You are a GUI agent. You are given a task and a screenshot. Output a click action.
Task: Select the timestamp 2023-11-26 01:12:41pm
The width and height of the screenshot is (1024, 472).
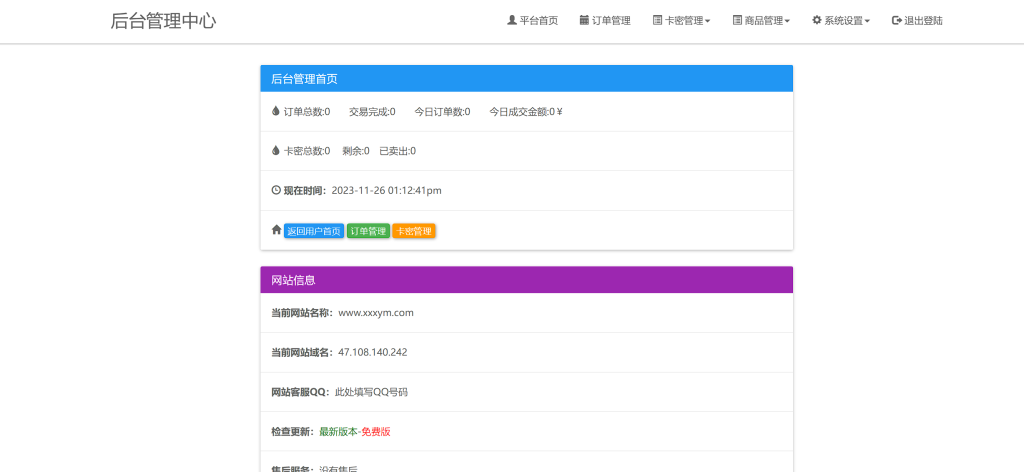387,191
